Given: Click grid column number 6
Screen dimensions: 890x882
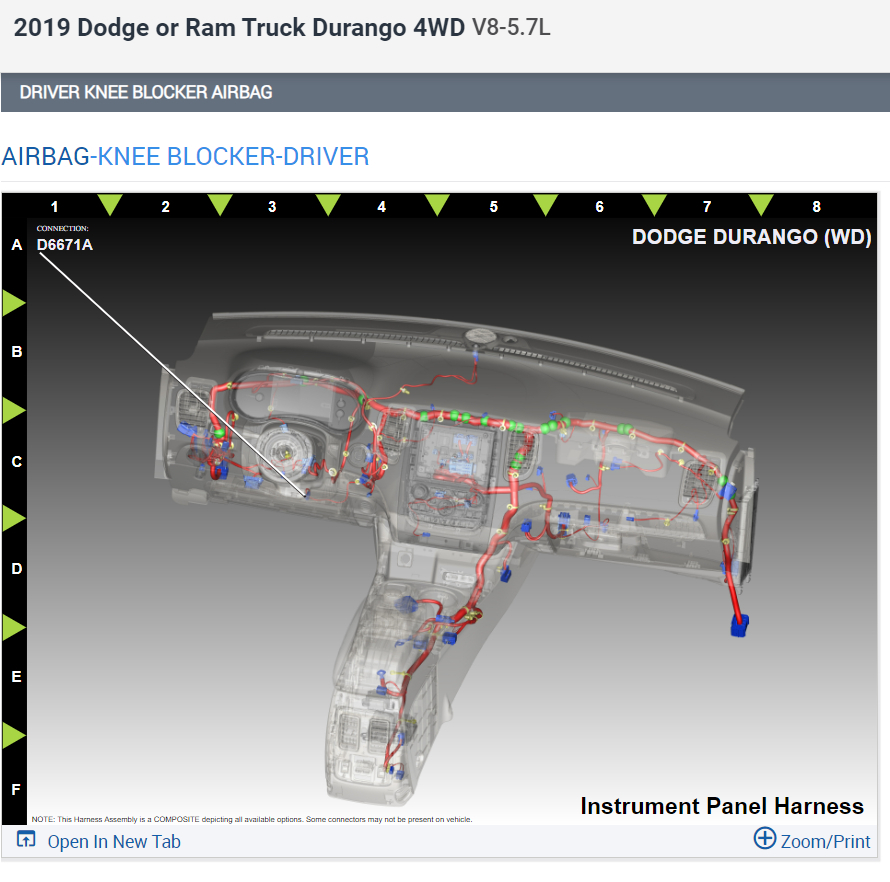Looking at the screenshot, I should (x=599, y=207).
